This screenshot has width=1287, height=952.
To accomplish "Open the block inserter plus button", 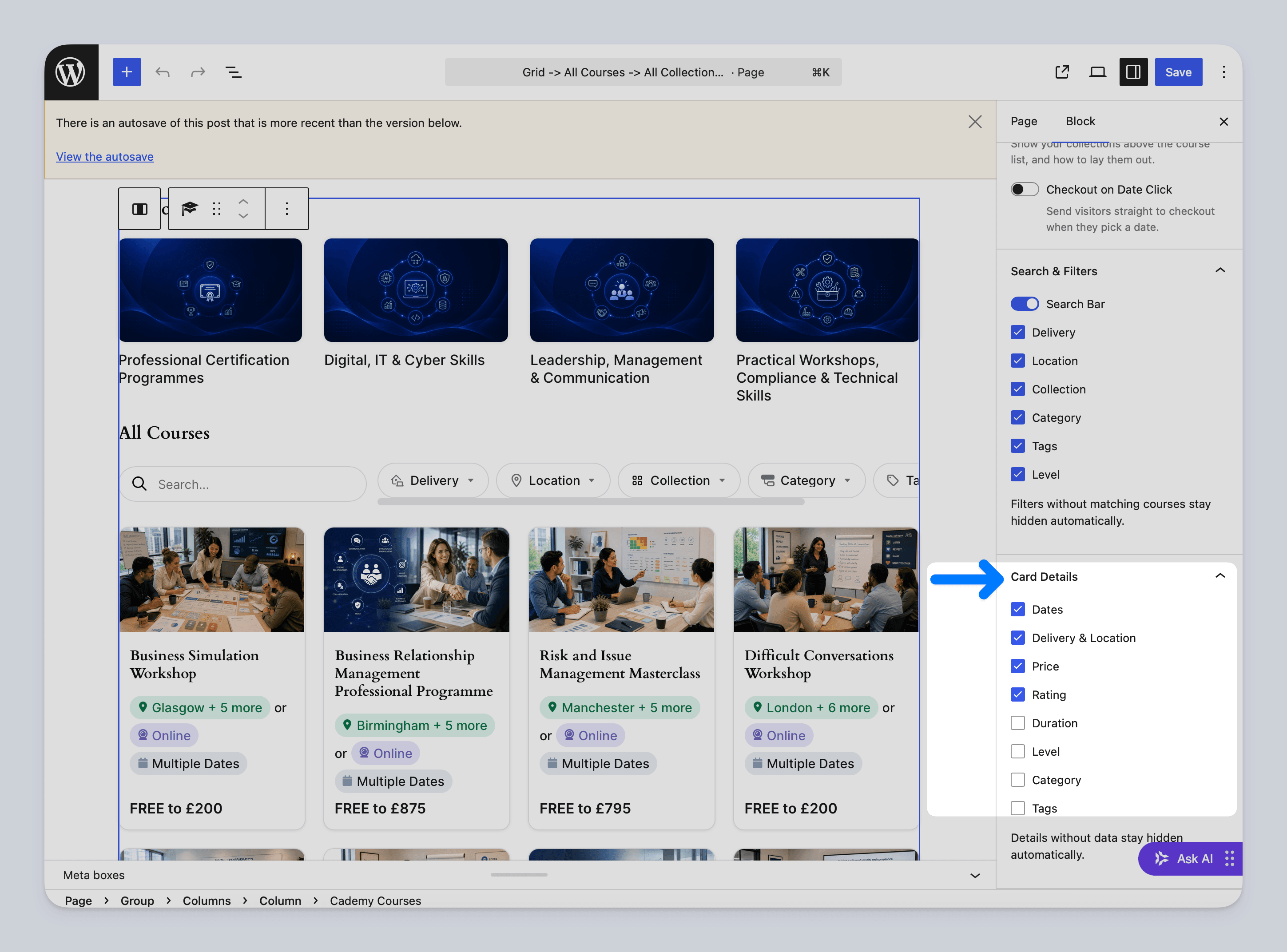I will (x=127, y=72).
